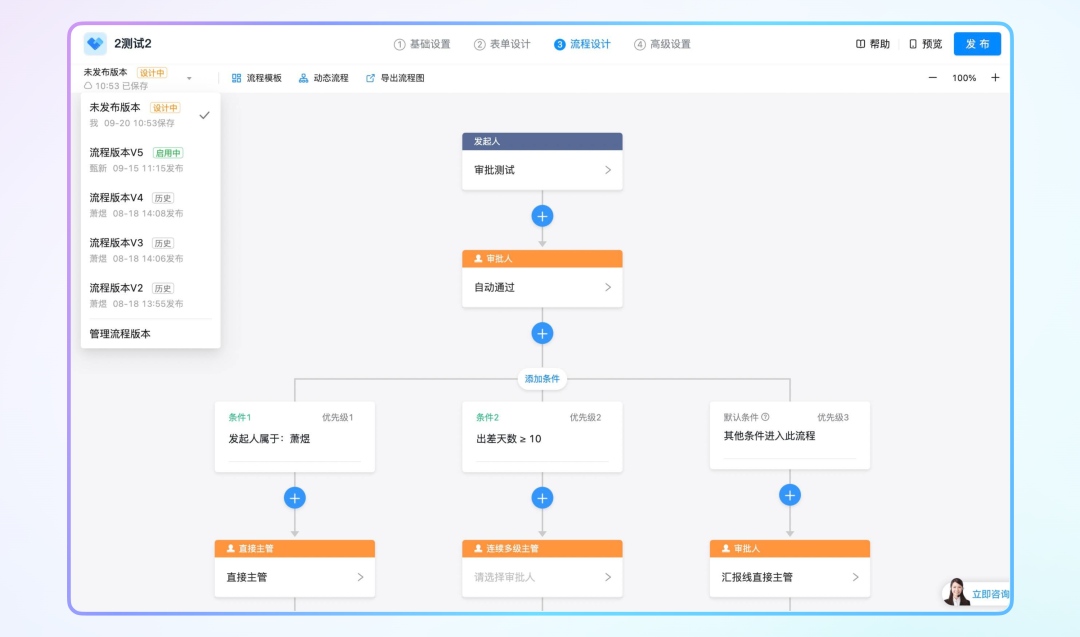Screen dimensions: 1080x637
Task: Select 未发布版本 checked version entry
Action: (x=150, y=115)
